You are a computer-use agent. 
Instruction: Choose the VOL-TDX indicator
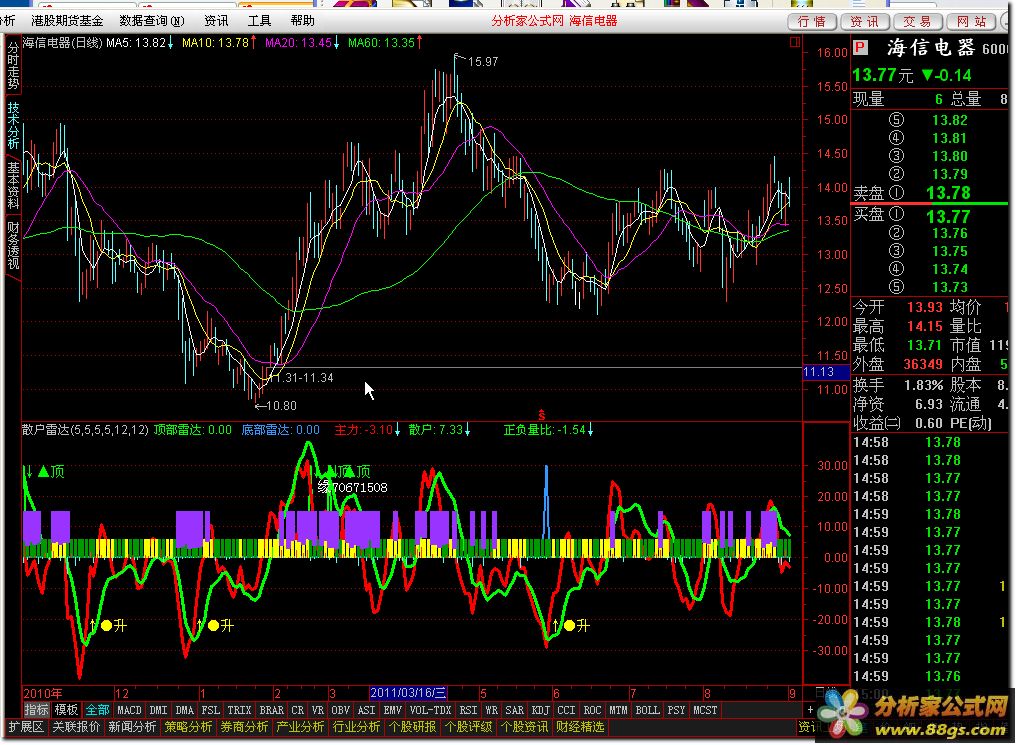pyautogui.click(x=431, y=710)
